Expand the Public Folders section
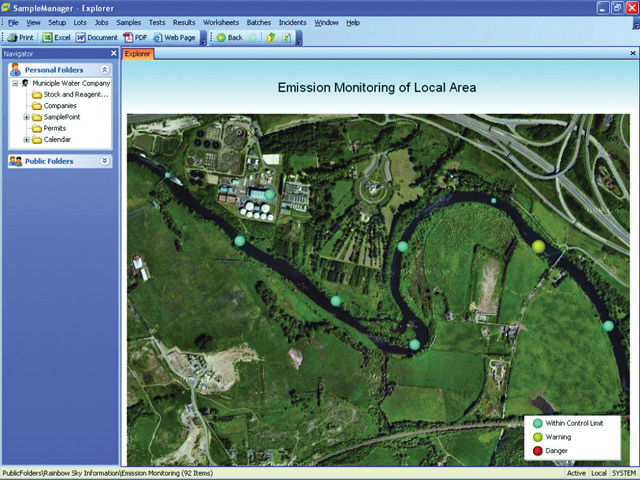 pyautogui.click(x=105, y=161)
